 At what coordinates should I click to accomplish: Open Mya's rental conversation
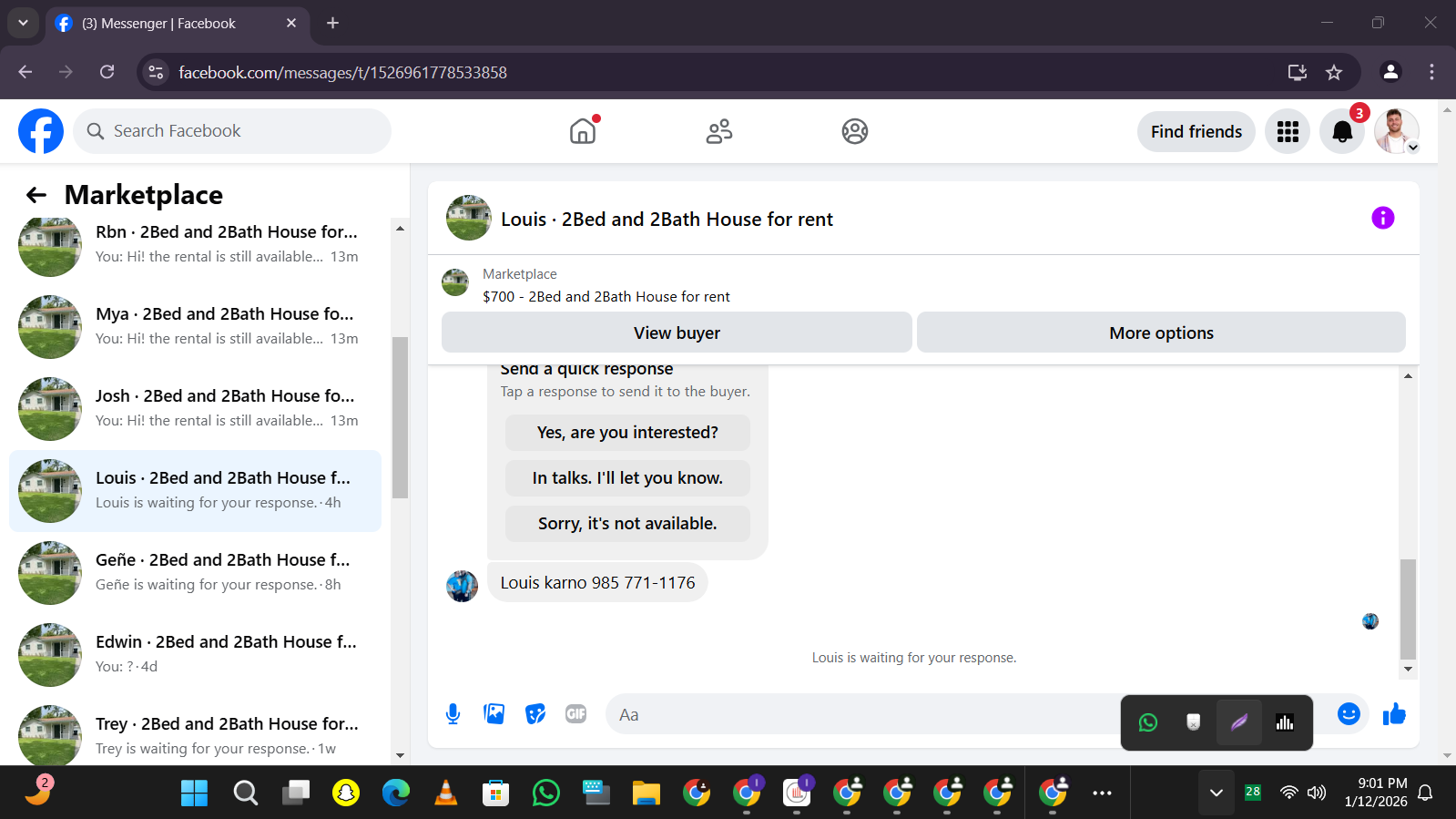[195, 326]
